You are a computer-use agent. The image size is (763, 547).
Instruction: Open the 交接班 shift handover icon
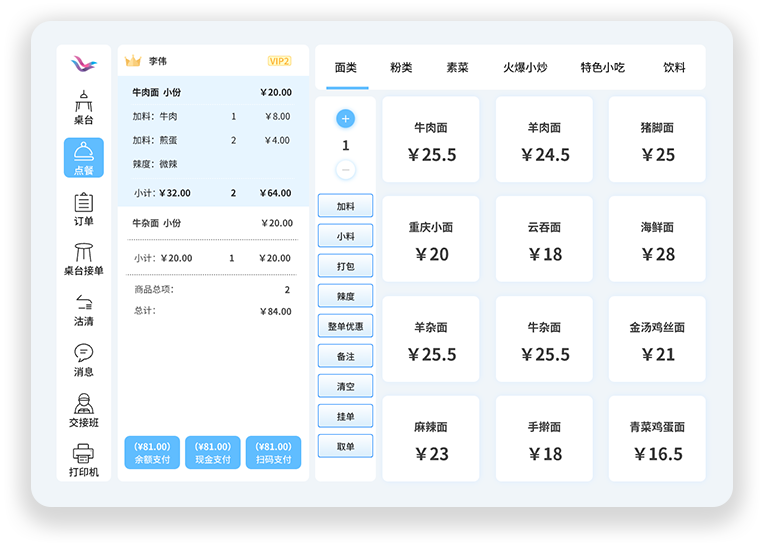[x=84, y=411]
